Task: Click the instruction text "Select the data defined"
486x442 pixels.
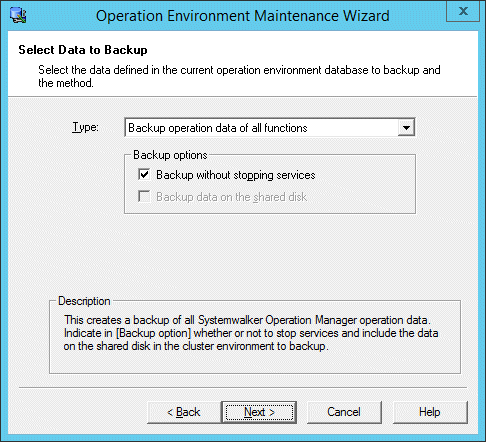Action: 239,76
